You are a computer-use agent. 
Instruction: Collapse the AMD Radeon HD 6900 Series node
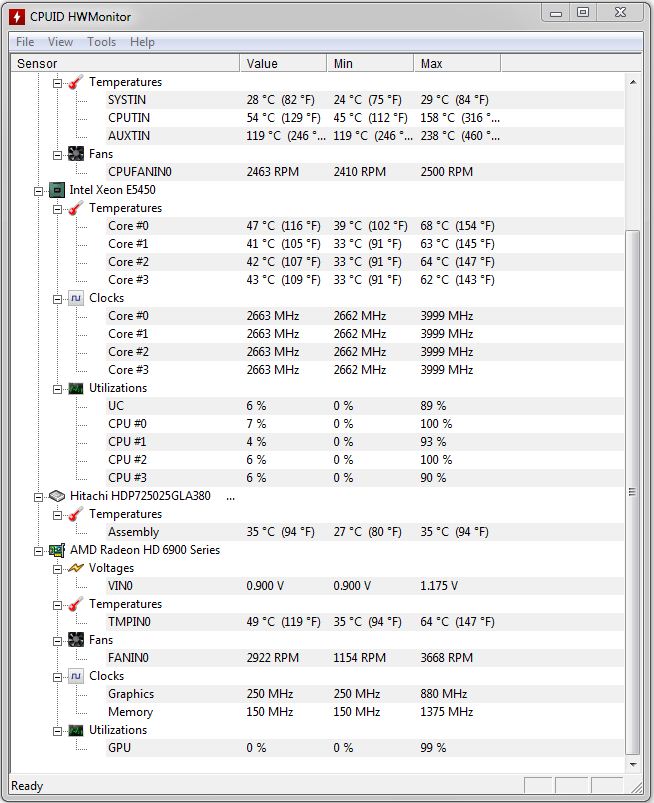39,550
